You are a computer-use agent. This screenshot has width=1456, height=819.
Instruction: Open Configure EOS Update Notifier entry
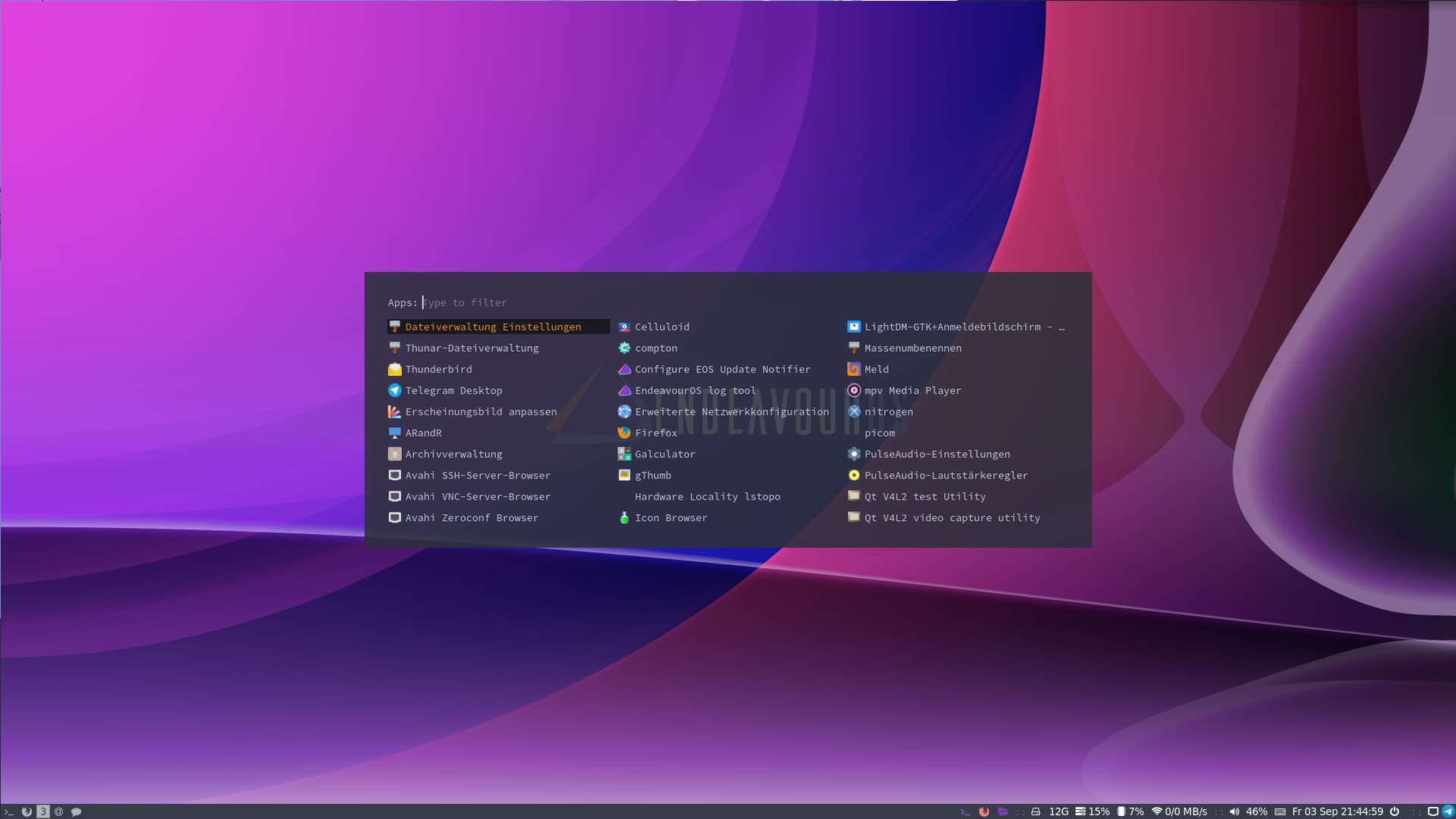[x=728, y=369]
